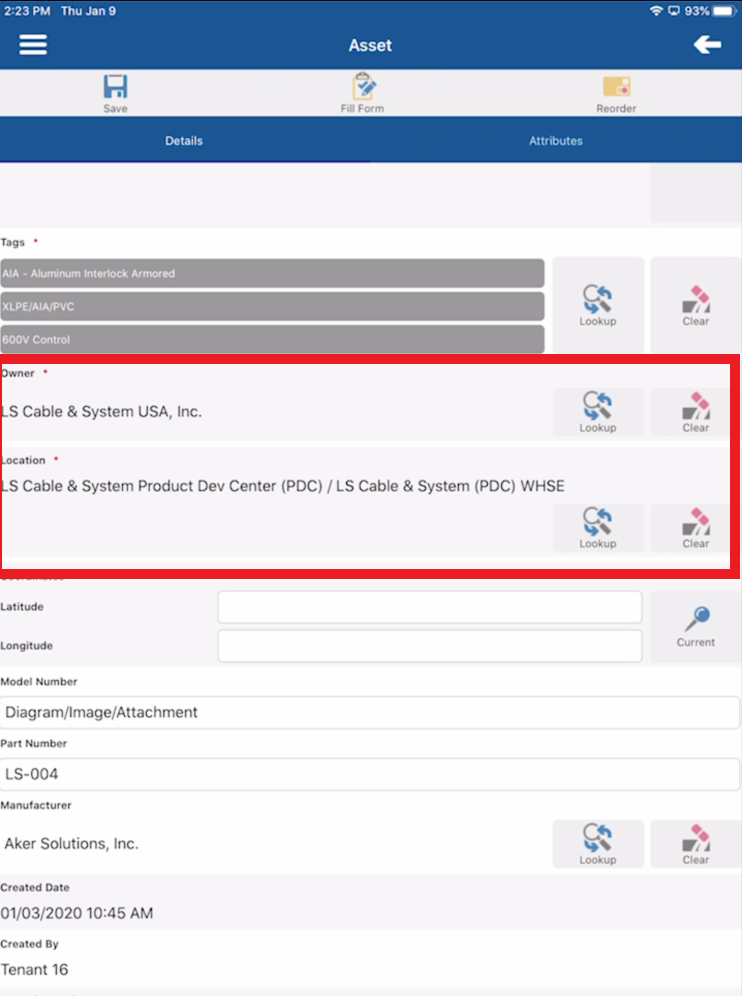Tap the back arrow icon

(707, 44)
